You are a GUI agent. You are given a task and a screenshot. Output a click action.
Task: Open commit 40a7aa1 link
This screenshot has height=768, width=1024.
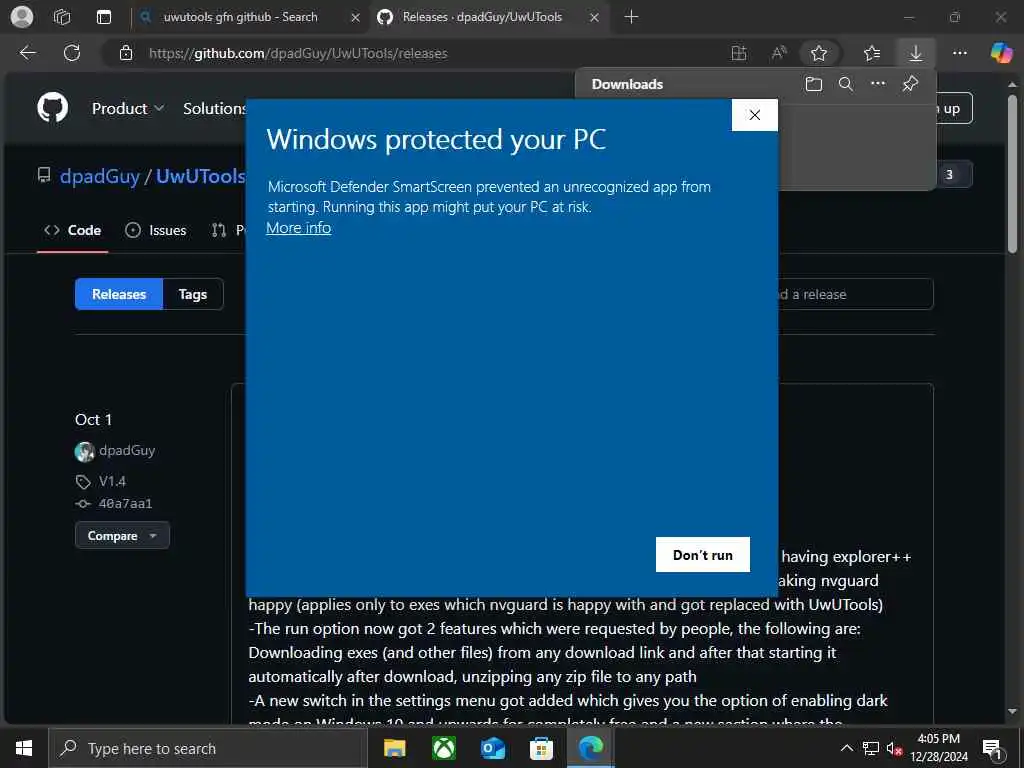tap(125, 504)
